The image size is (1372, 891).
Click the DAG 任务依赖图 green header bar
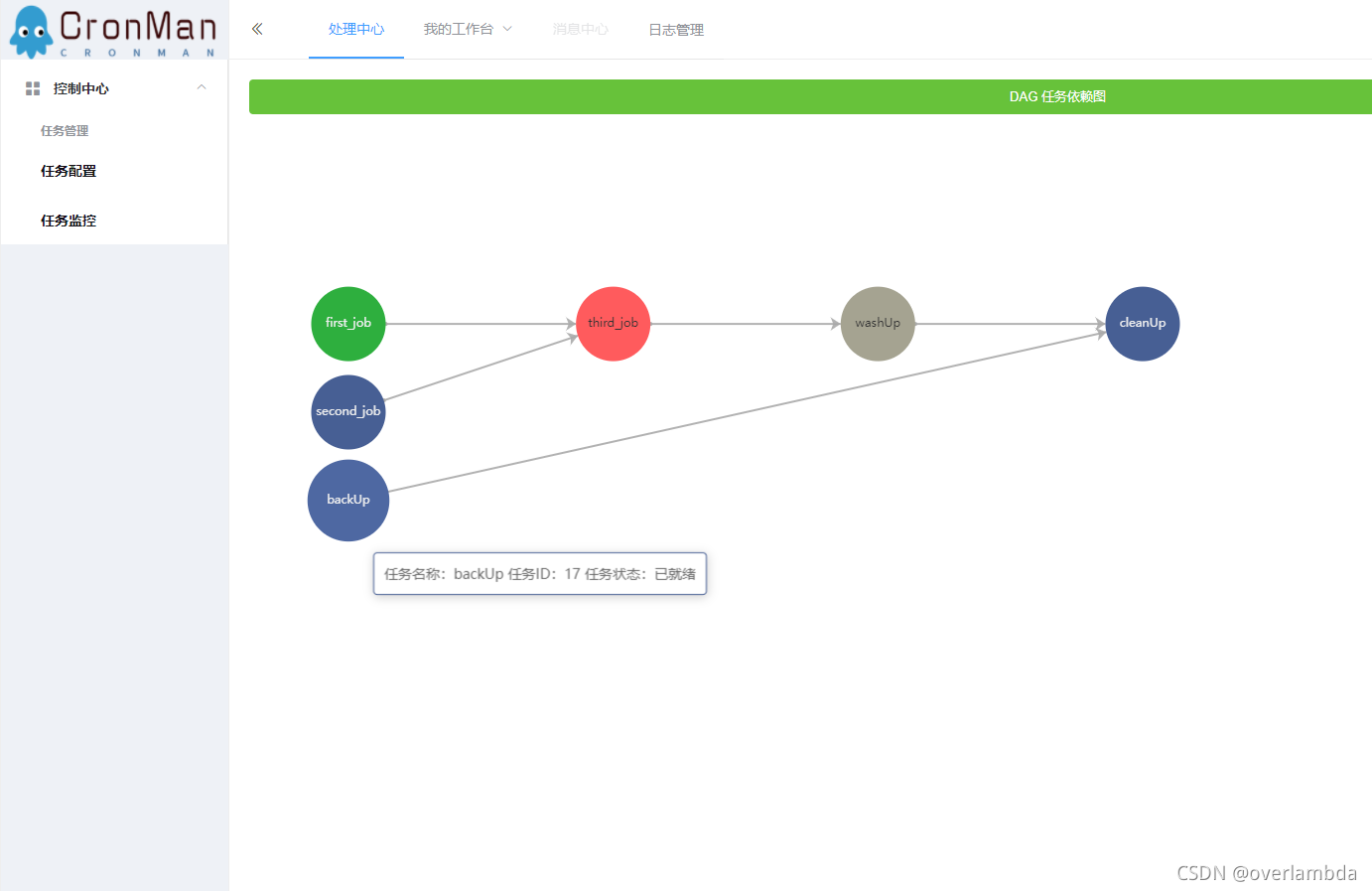coord(810,96)
